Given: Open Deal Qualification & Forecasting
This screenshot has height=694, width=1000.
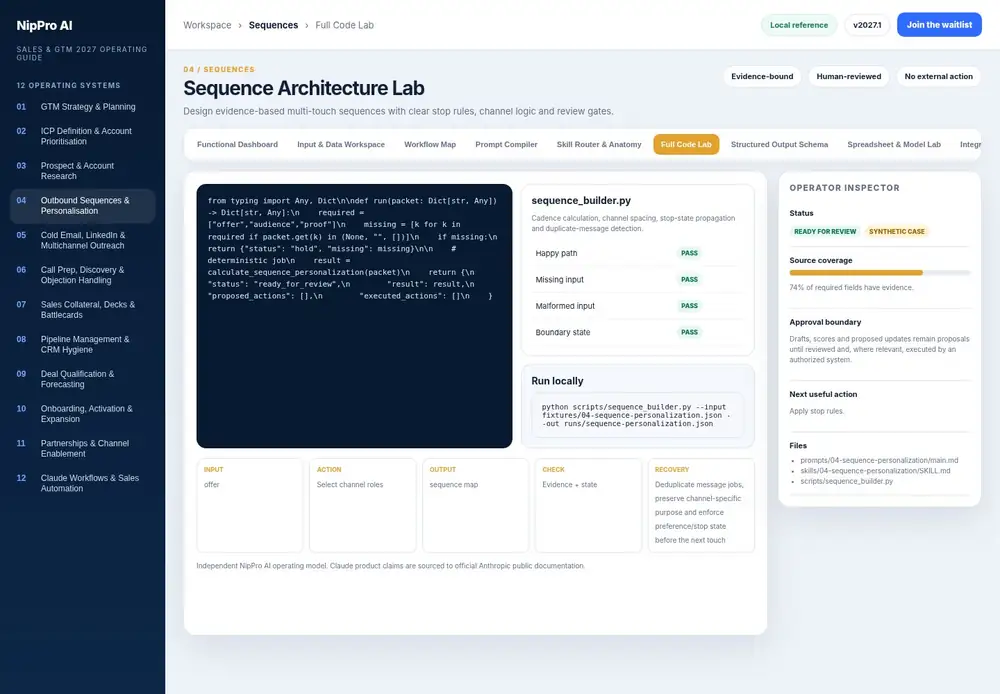Looking at the screenshot, I should pos(82,379).
